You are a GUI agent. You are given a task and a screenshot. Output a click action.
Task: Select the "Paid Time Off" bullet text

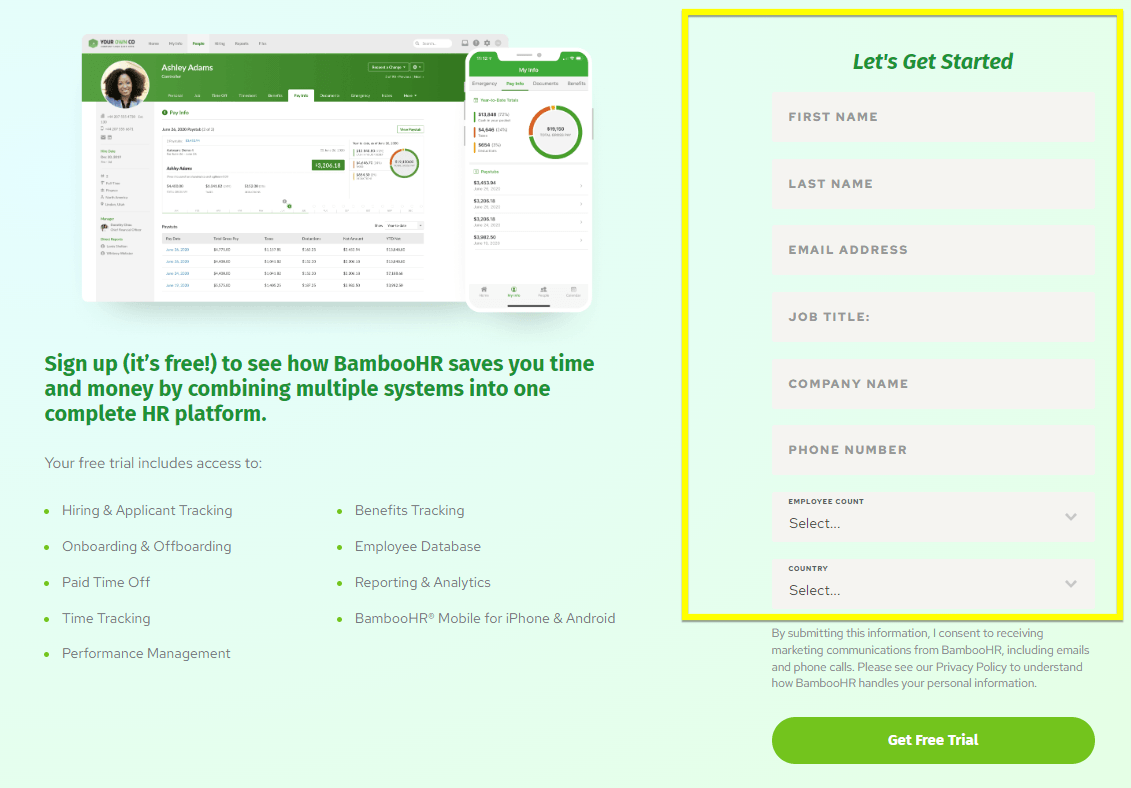[x=106, y=582]
